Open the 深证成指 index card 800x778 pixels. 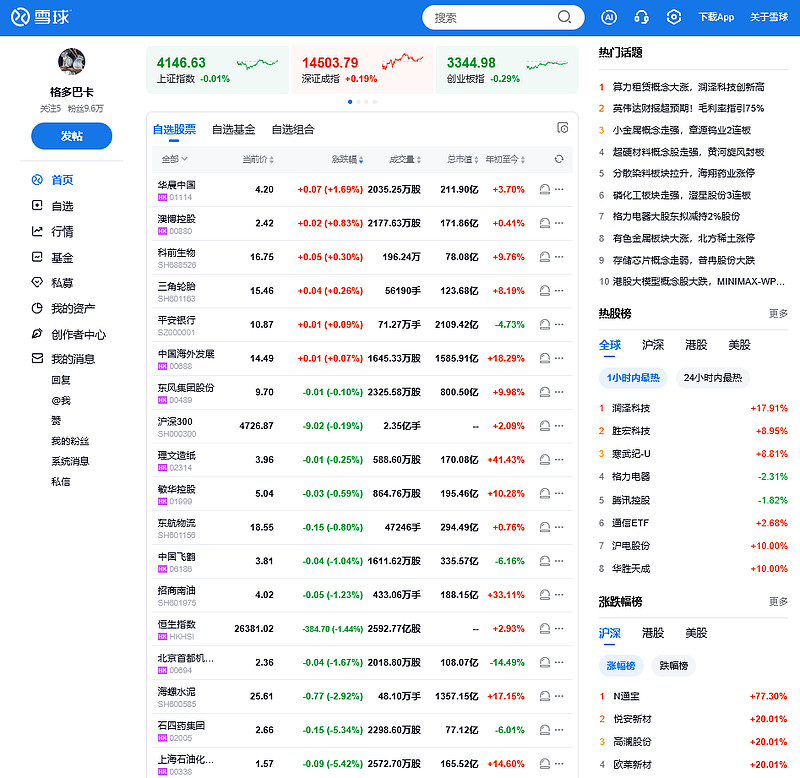[x=362, y=70]
